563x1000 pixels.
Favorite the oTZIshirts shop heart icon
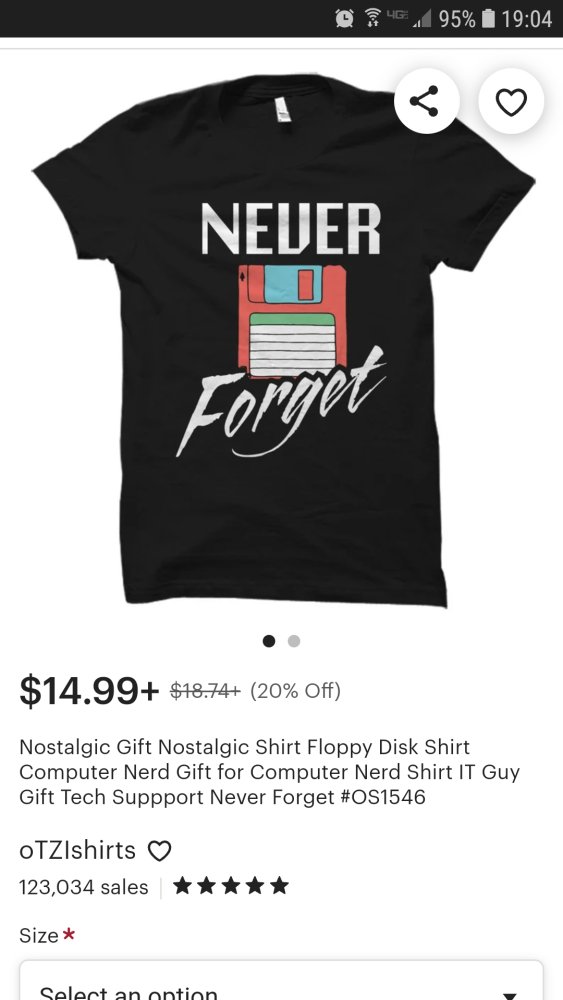(x=159, y=851)
